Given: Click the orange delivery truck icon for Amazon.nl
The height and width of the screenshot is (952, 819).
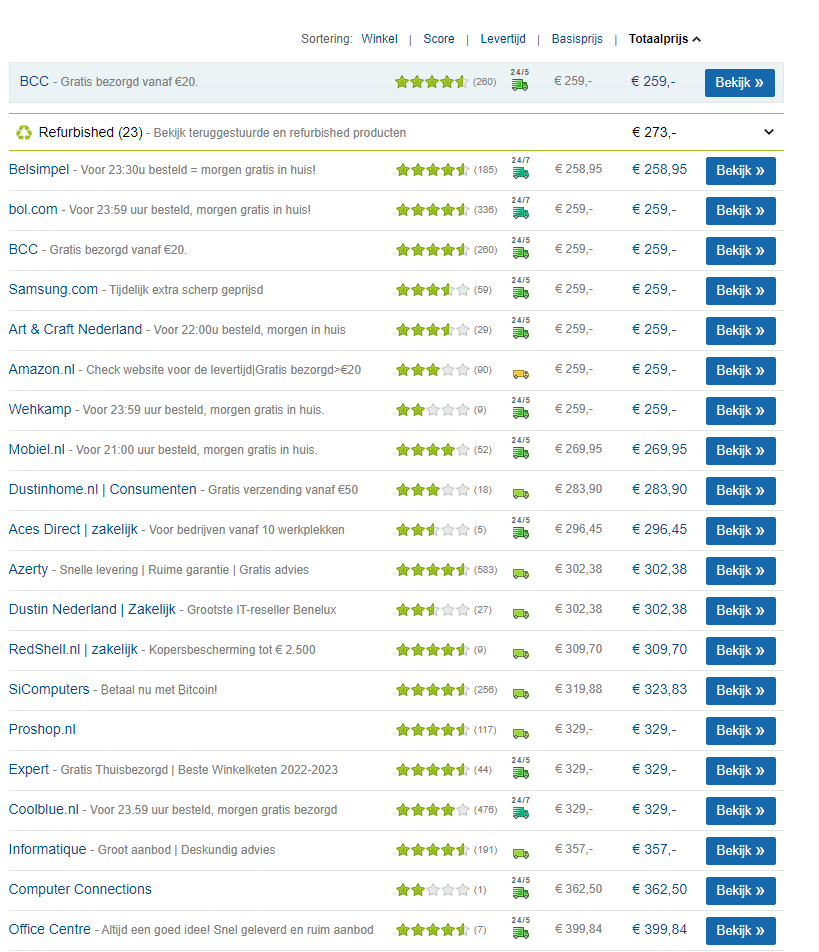Looking at the screenshot, I should pyautogui.click(x=520, y=373).
